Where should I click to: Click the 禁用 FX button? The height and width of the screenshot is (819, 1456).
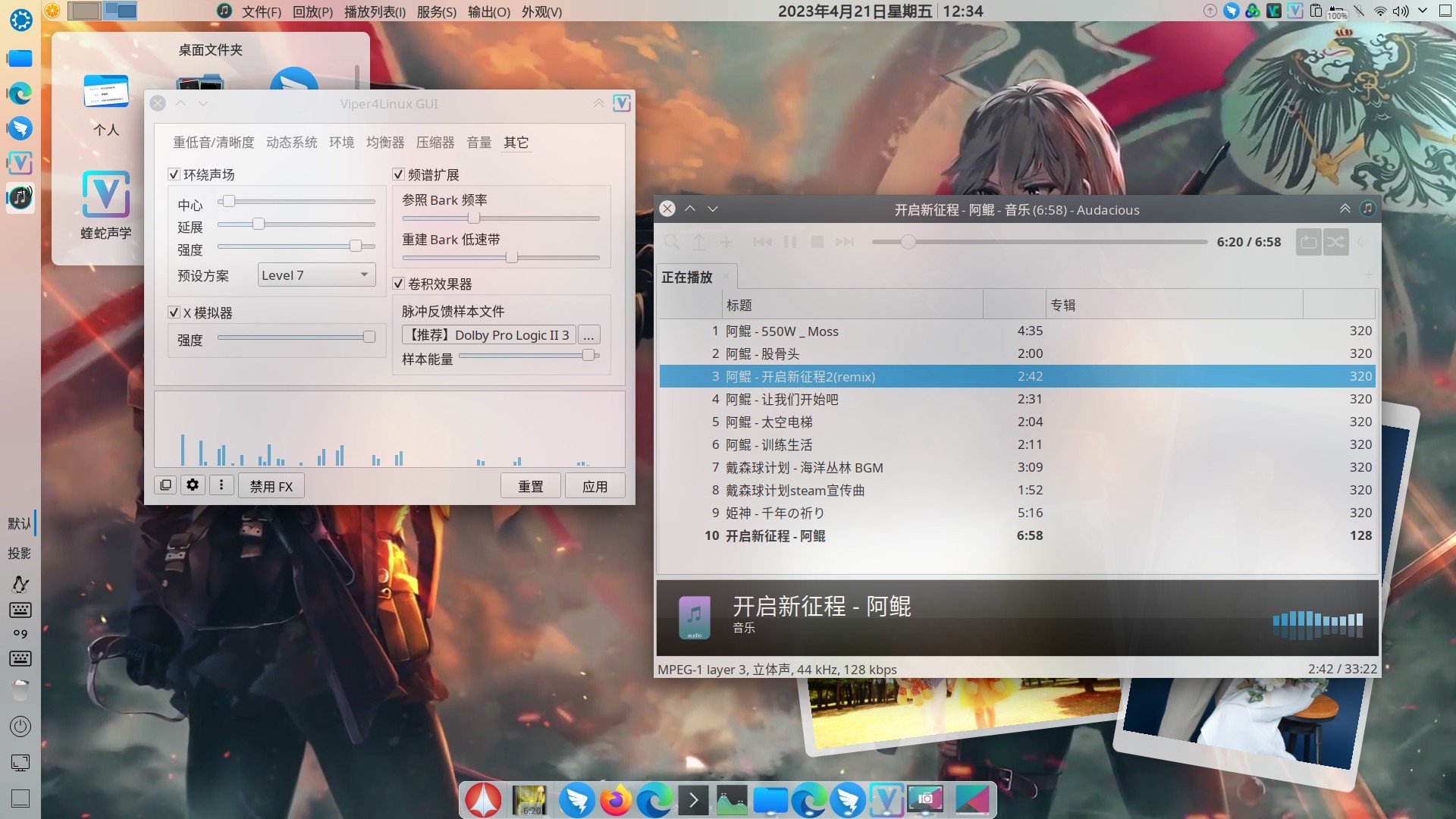click(271, 485)
